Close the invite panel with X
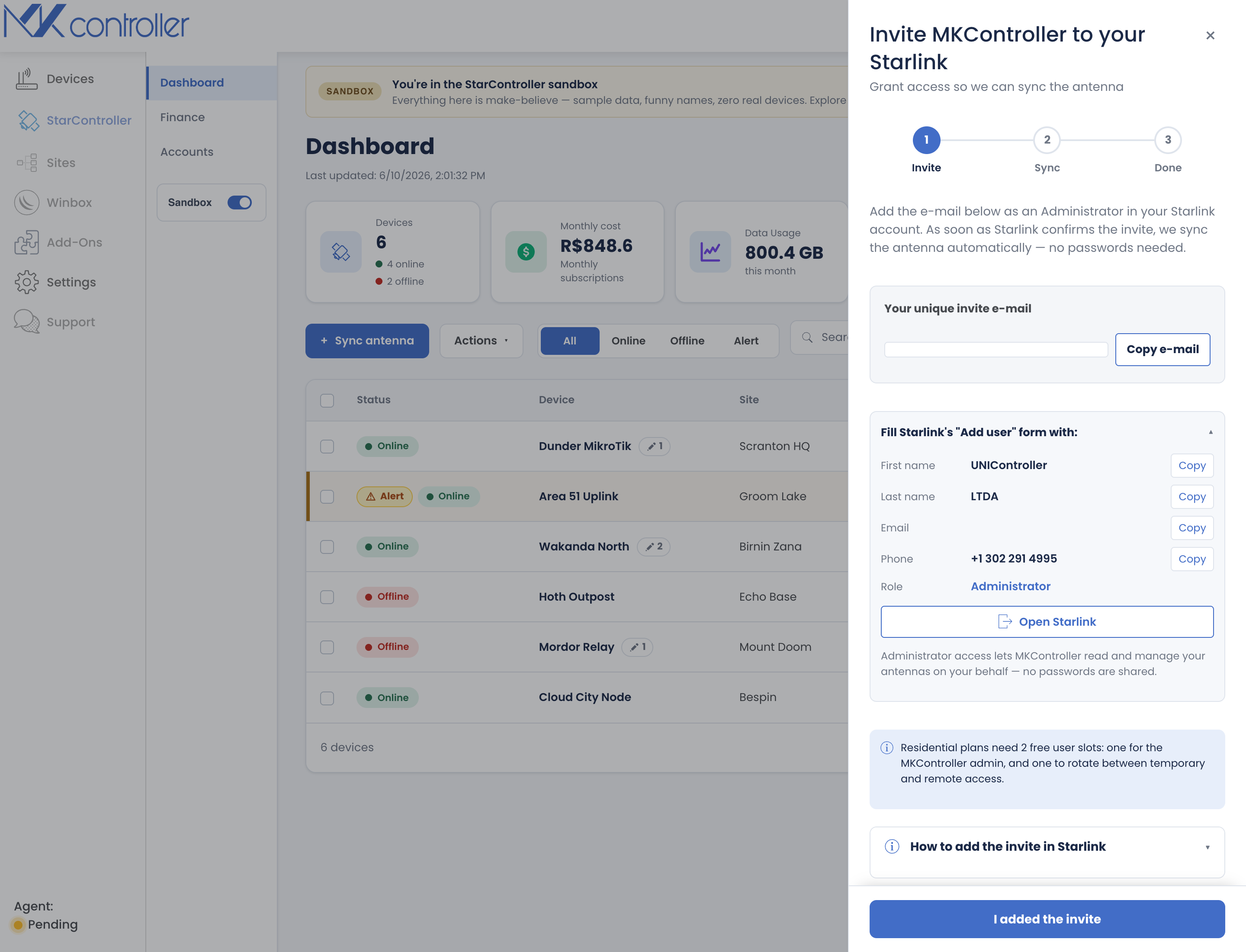Image resolution: width=1246 pixels, height=952 pixels. coord(1210,35)
